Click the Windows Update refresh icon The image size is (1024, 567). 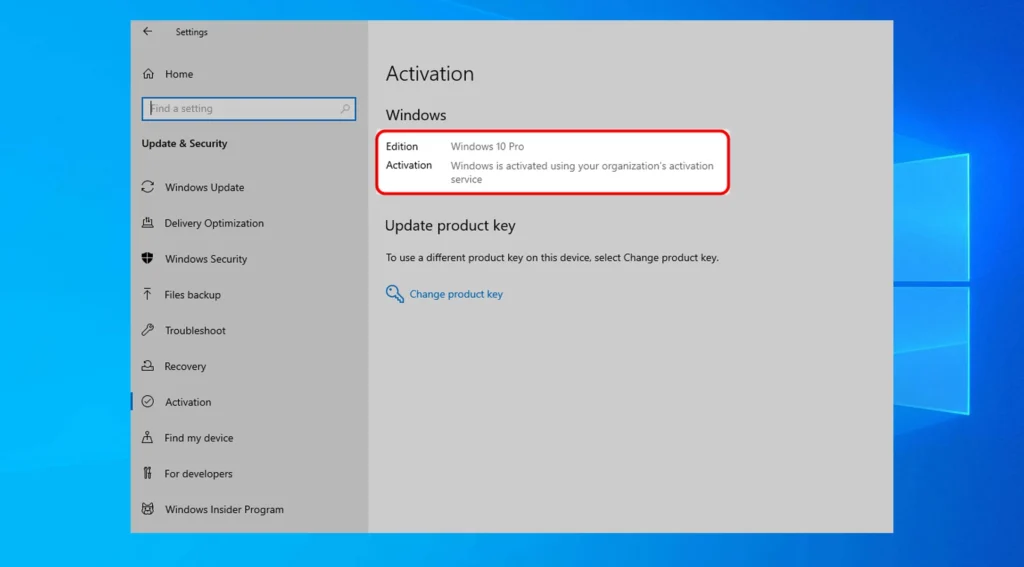[148, 187]
